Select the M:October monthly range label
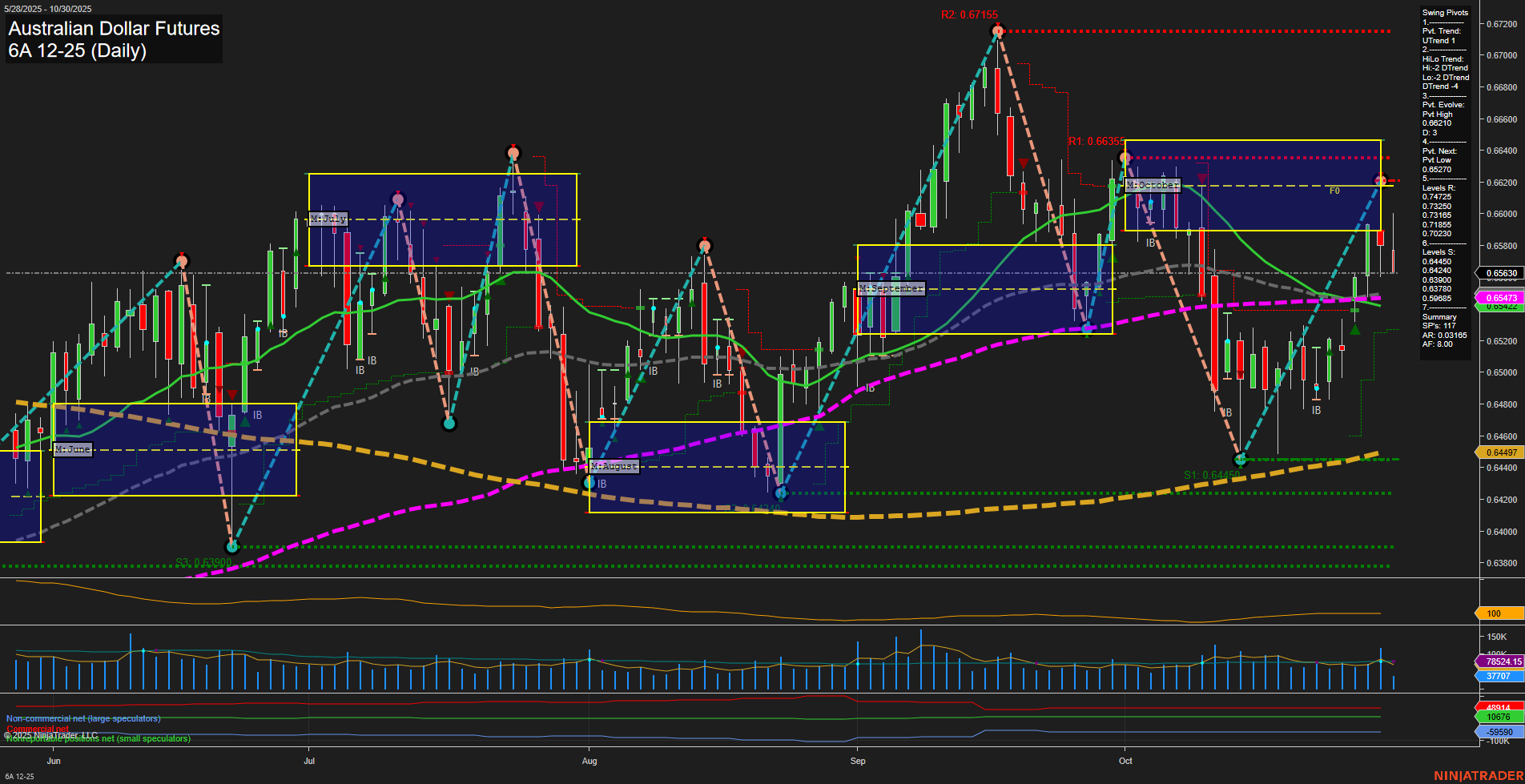1525x784 pixels. (1153, 185)
